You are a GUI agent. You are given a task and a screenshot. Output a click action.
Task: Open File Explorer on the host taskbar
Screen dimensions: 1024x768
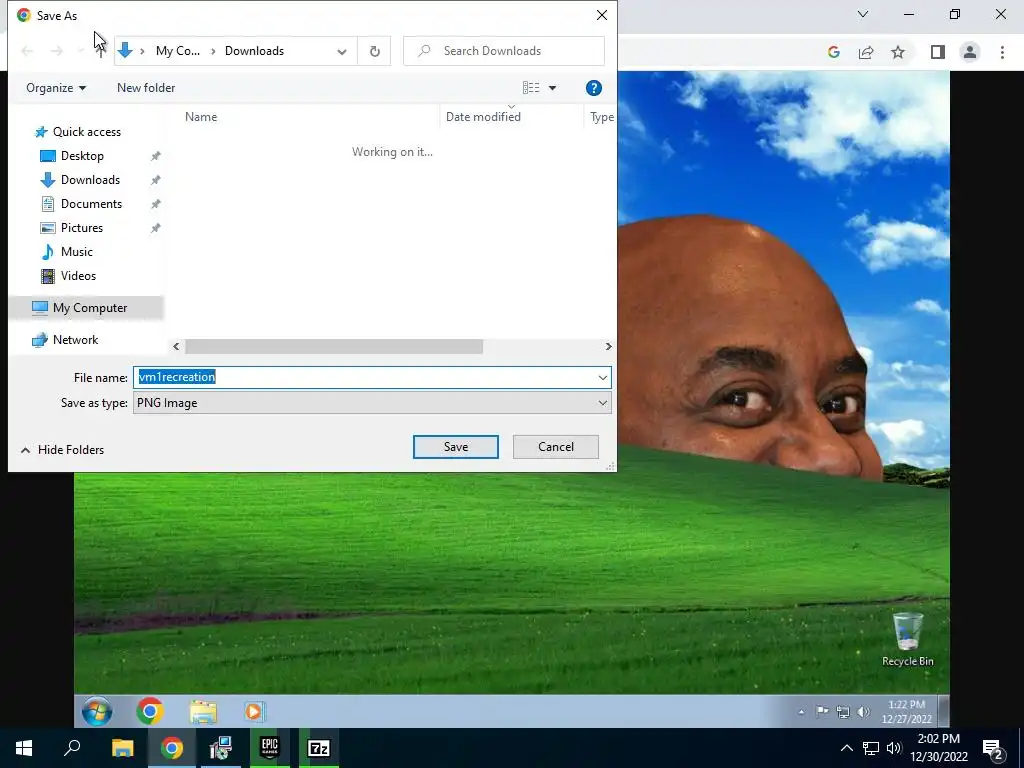[x=122, y=748]
